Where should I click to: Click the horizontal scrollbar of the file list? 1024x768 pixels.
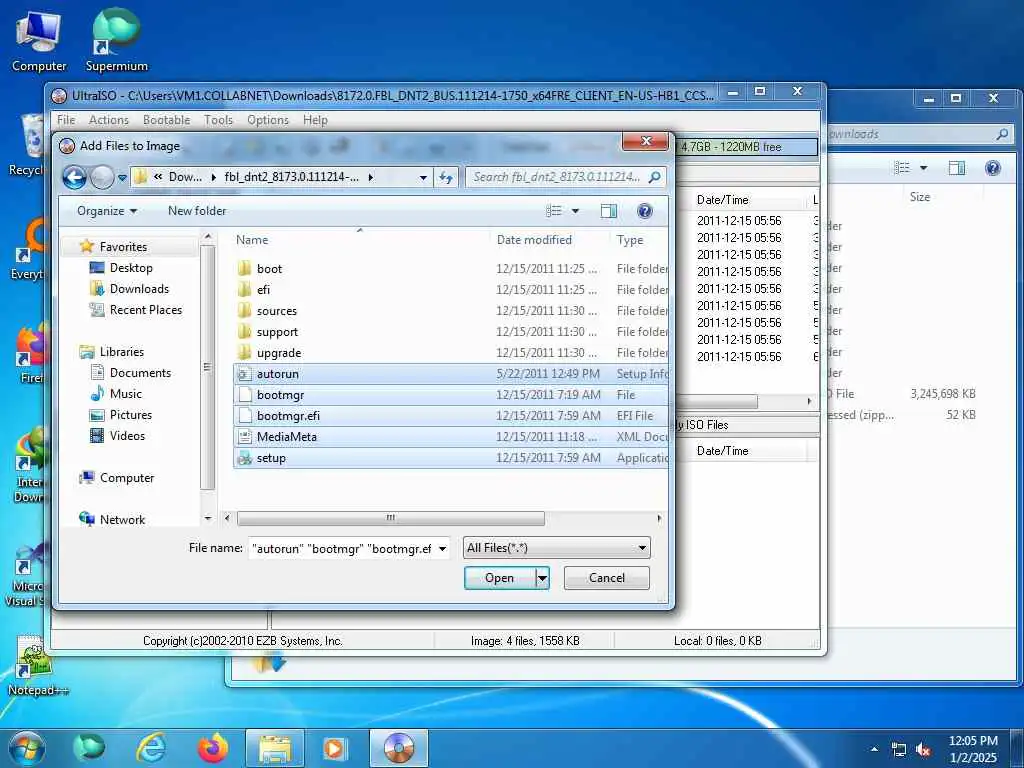(391, 519)
